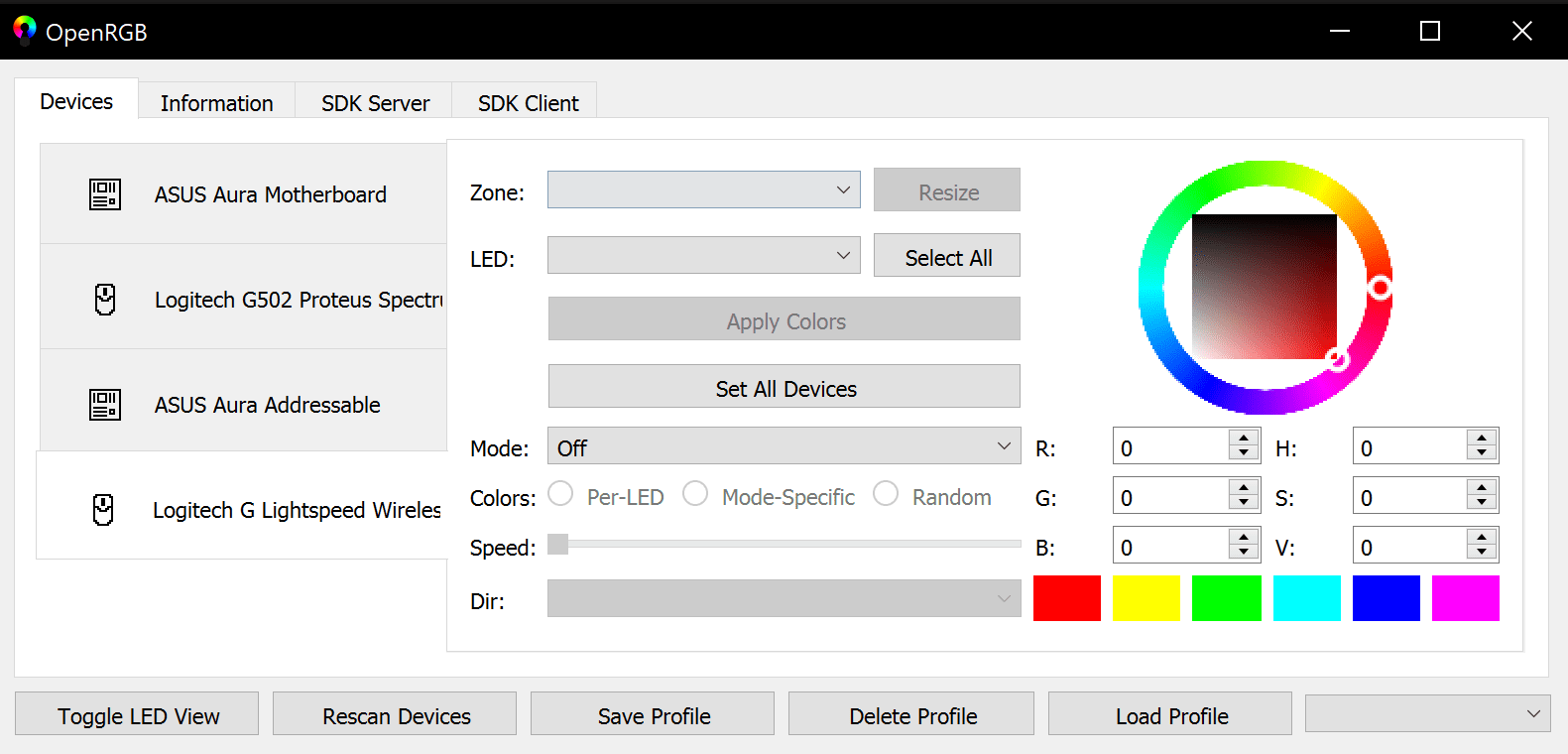Pick the cyan color swatch
The width and height of the screenshot is (1568, 754).
click(1306, 598)
